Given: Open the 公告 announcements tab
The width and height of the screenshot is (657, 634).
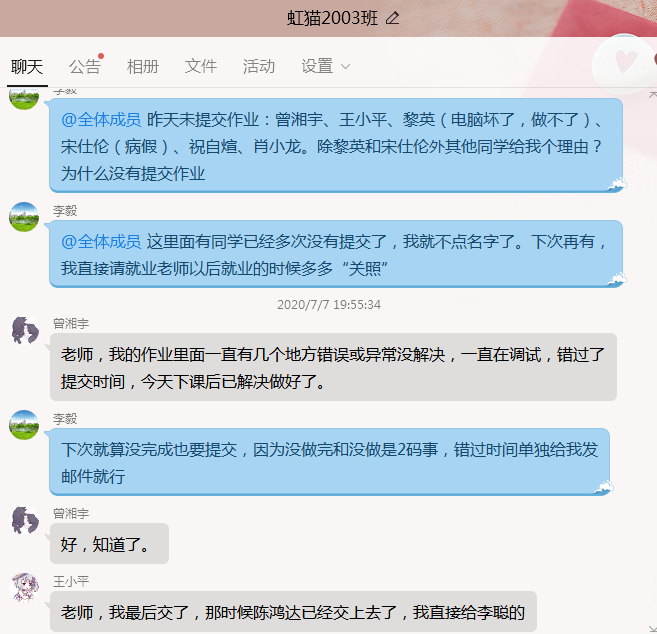Looking at the screenshot, I should [85, 66].
